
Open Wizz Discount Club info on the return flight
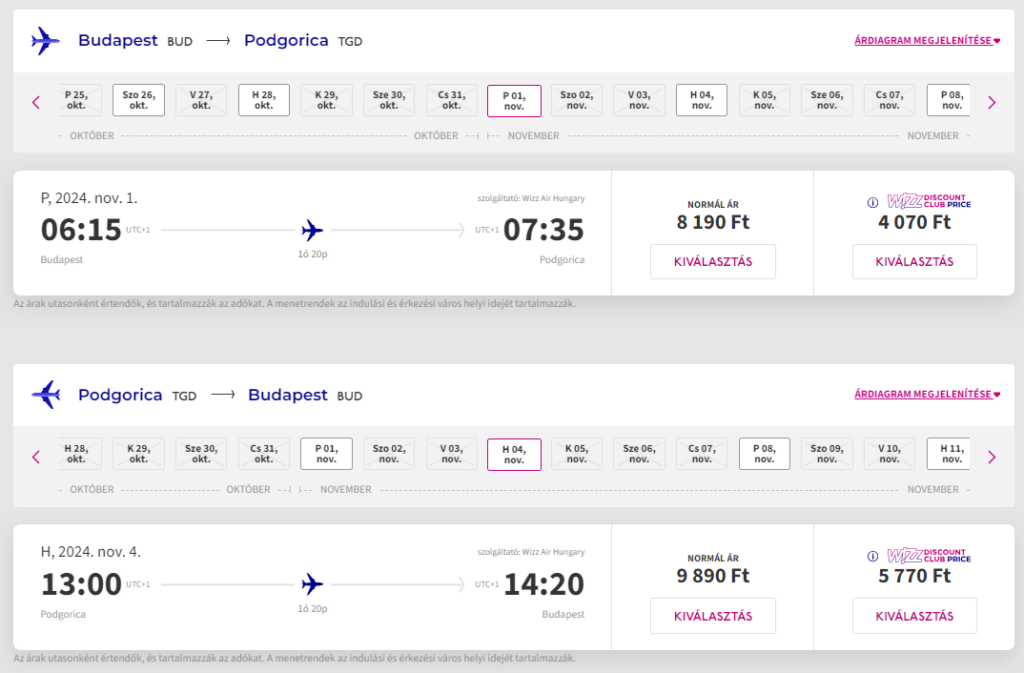click(872, 556)
